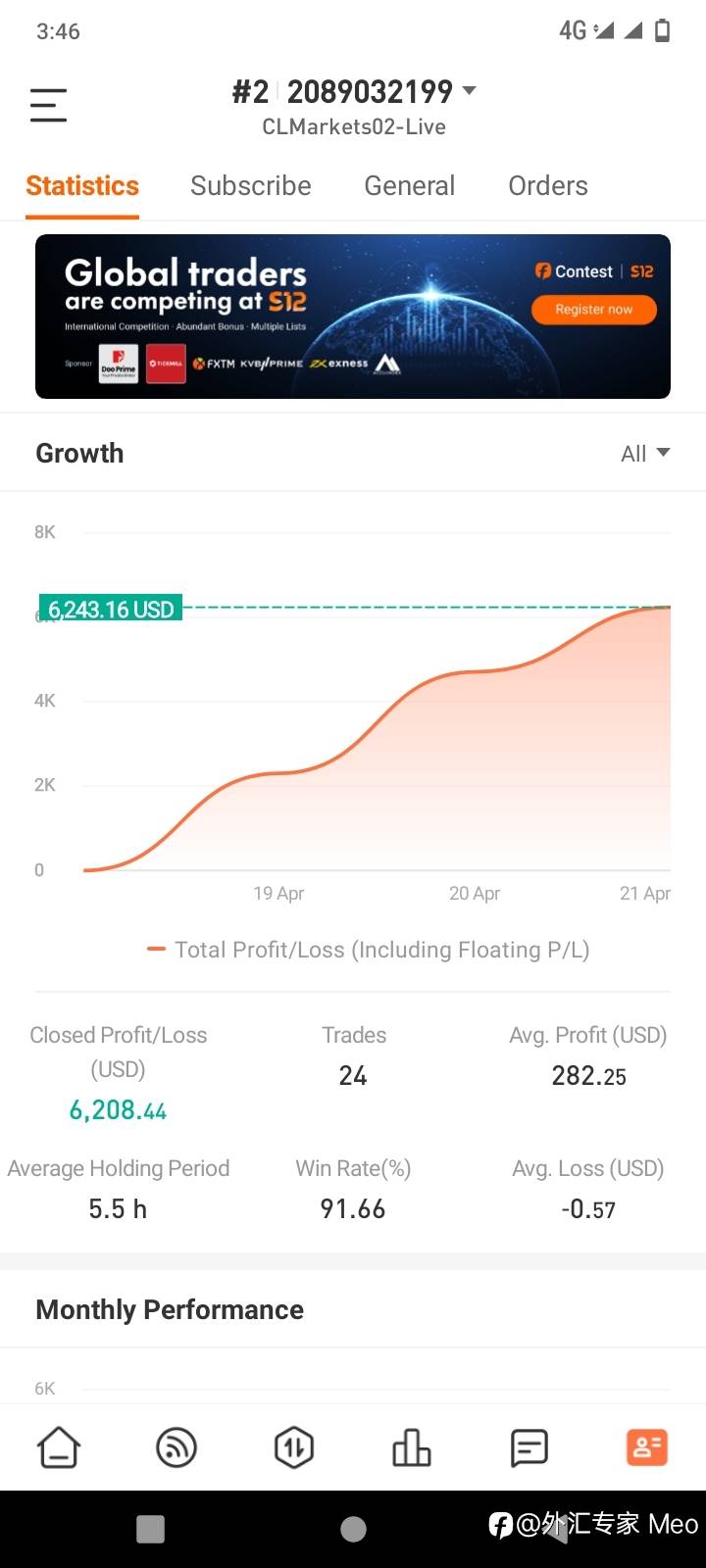Switch to the Subscribe tab
The height and width of the screenshot is (1568, 706).
point(251,186)
